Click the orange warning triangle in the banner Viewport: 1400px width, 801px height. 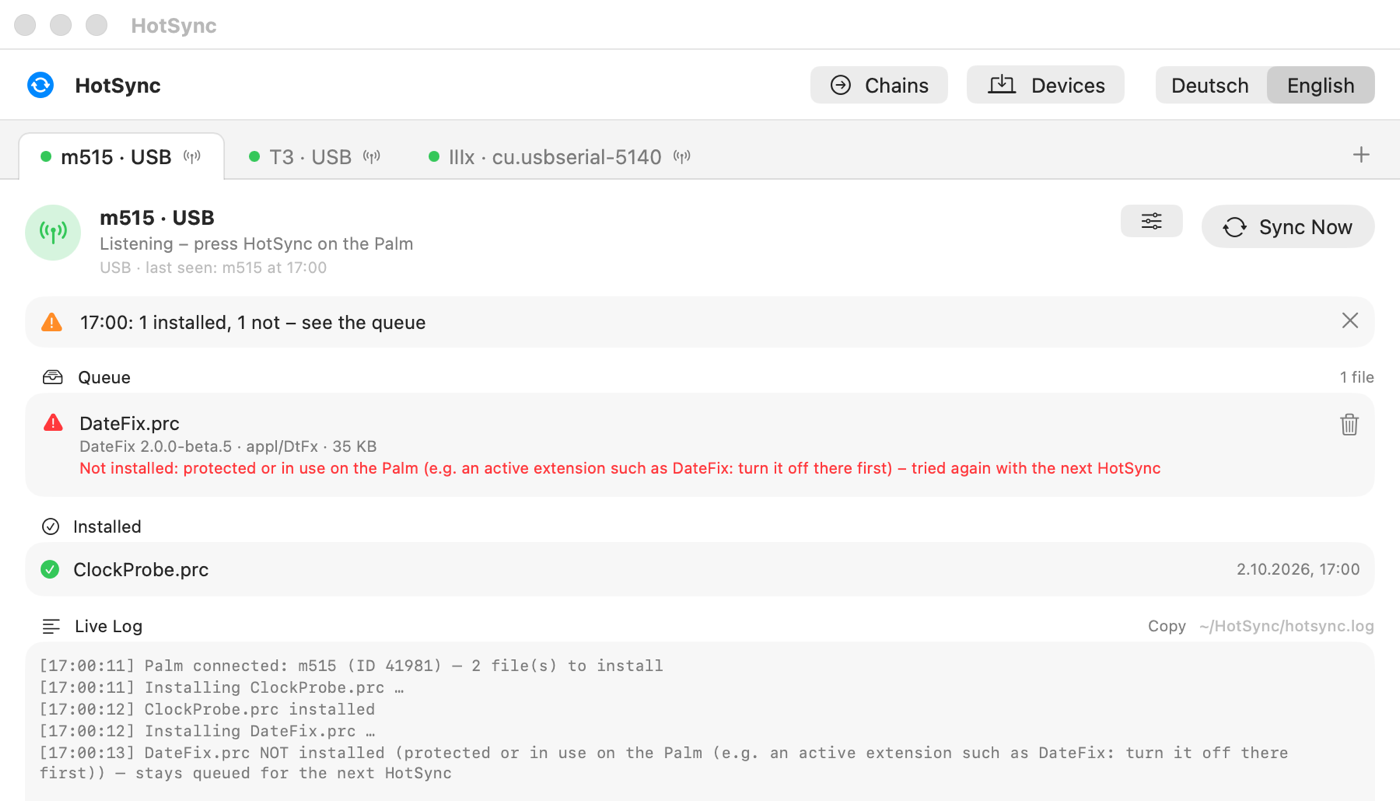coord(52,322)
